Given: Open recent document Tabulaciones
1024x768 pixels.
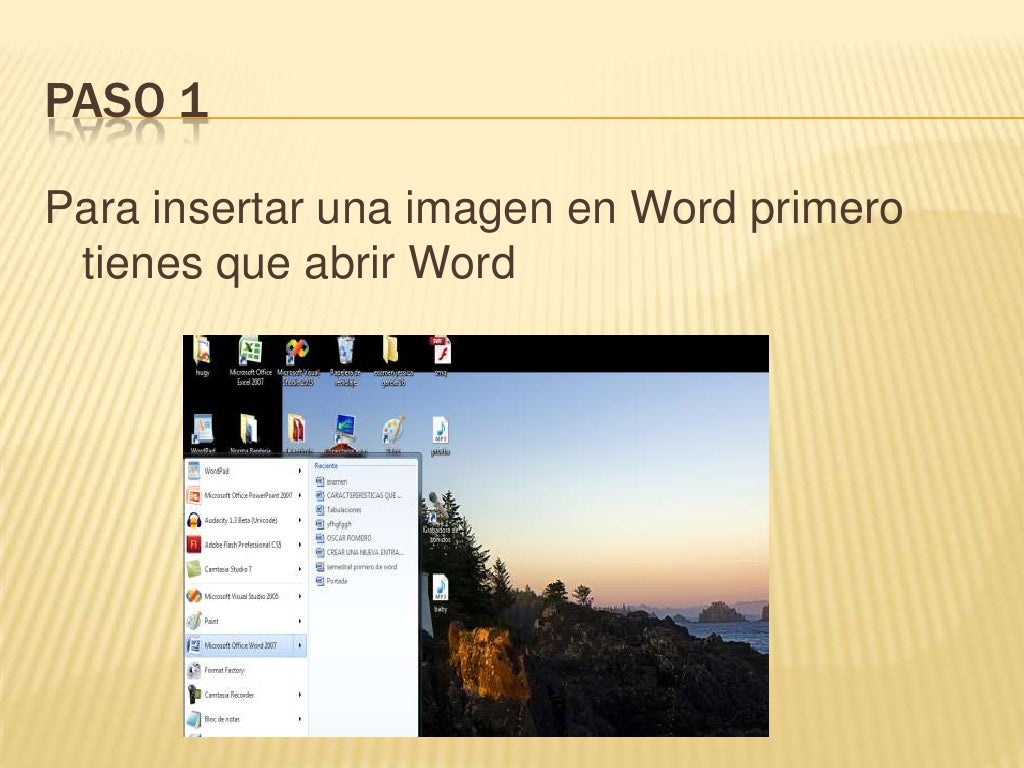Looking at the screenshot, I should (338, 510).
